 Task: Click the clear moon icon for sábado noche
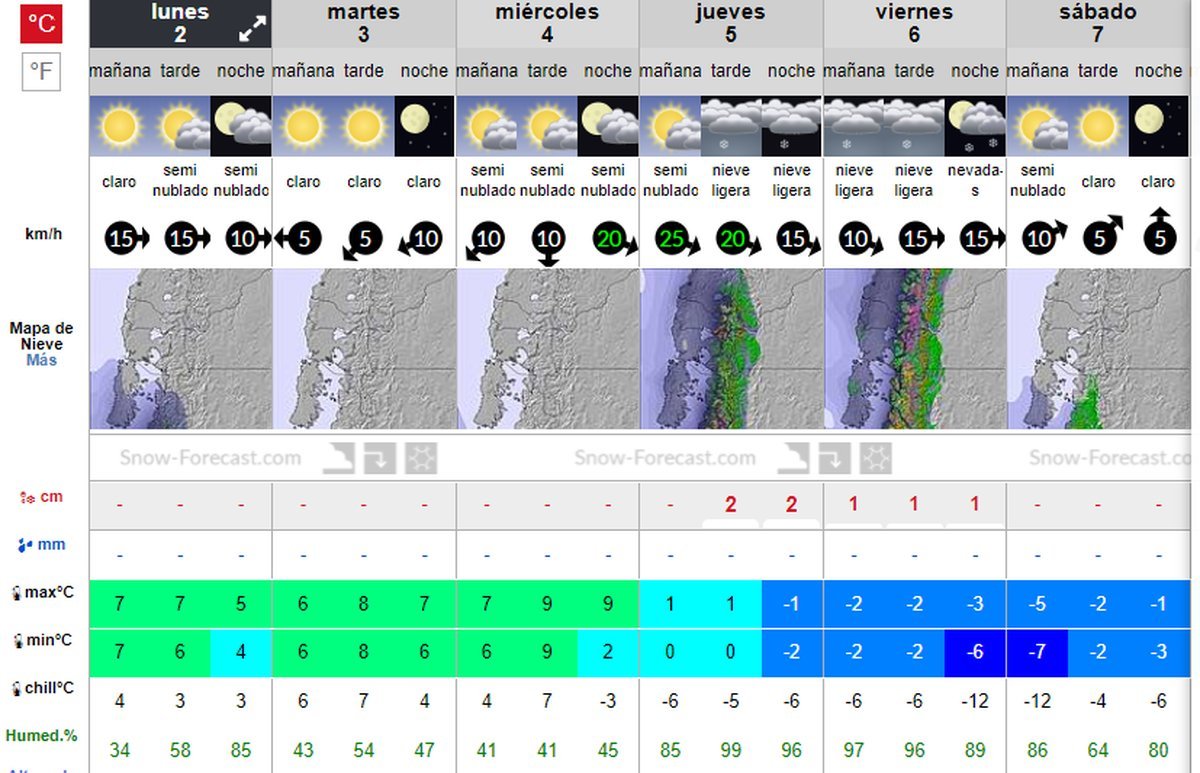pos(1159,126)
